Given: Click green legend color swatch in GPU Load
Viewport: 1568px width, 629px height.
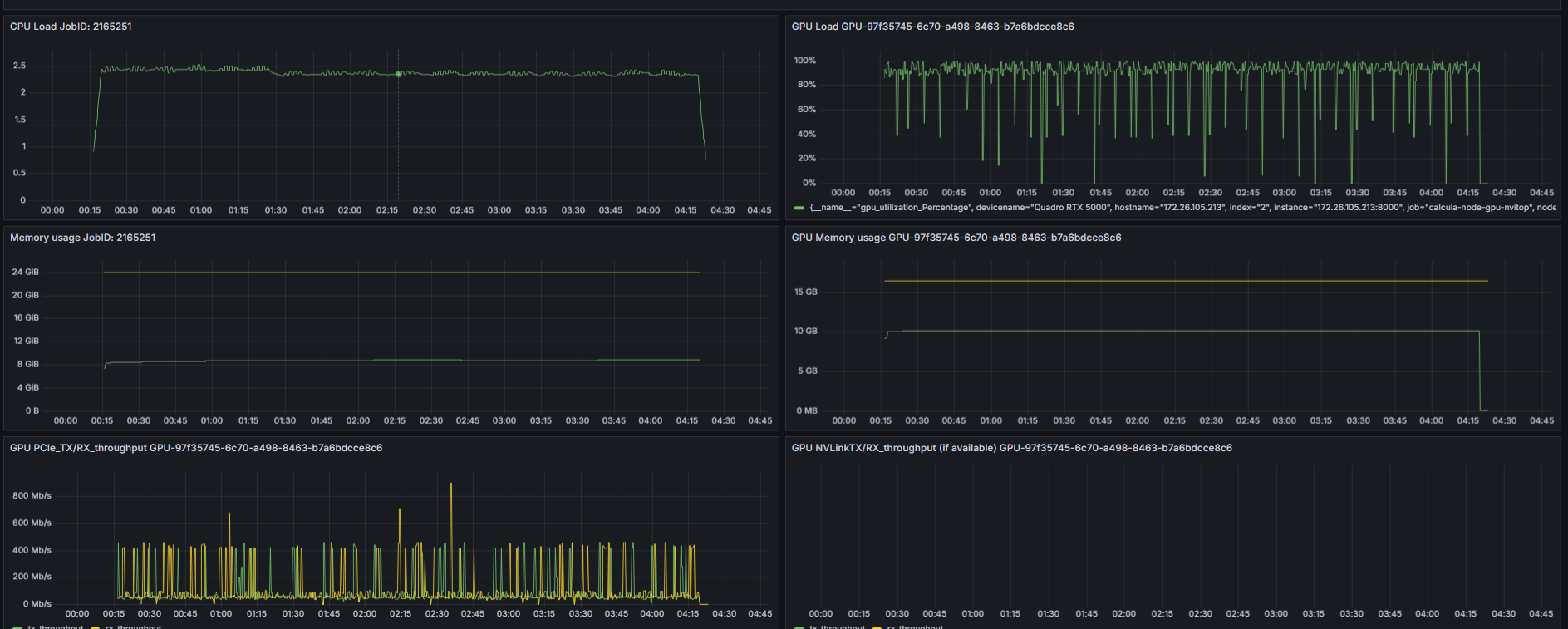Looking at the screenshot, I should [799, 208].
